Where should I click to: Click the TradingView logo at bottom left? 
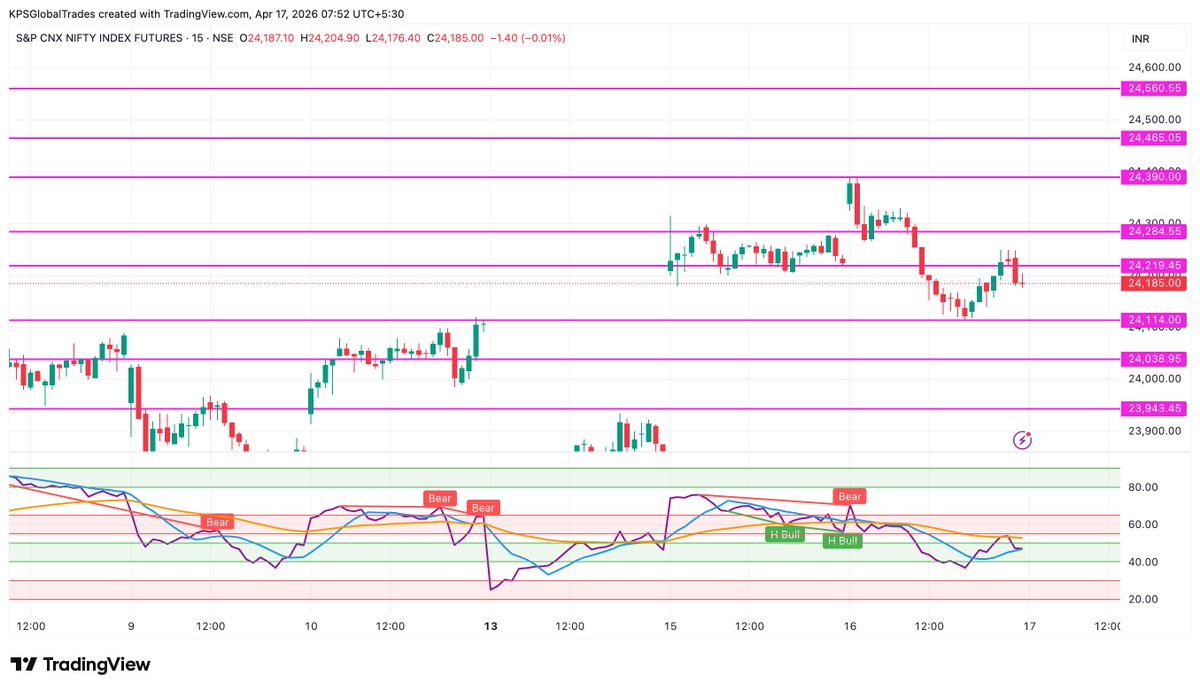tap(79, 664)
